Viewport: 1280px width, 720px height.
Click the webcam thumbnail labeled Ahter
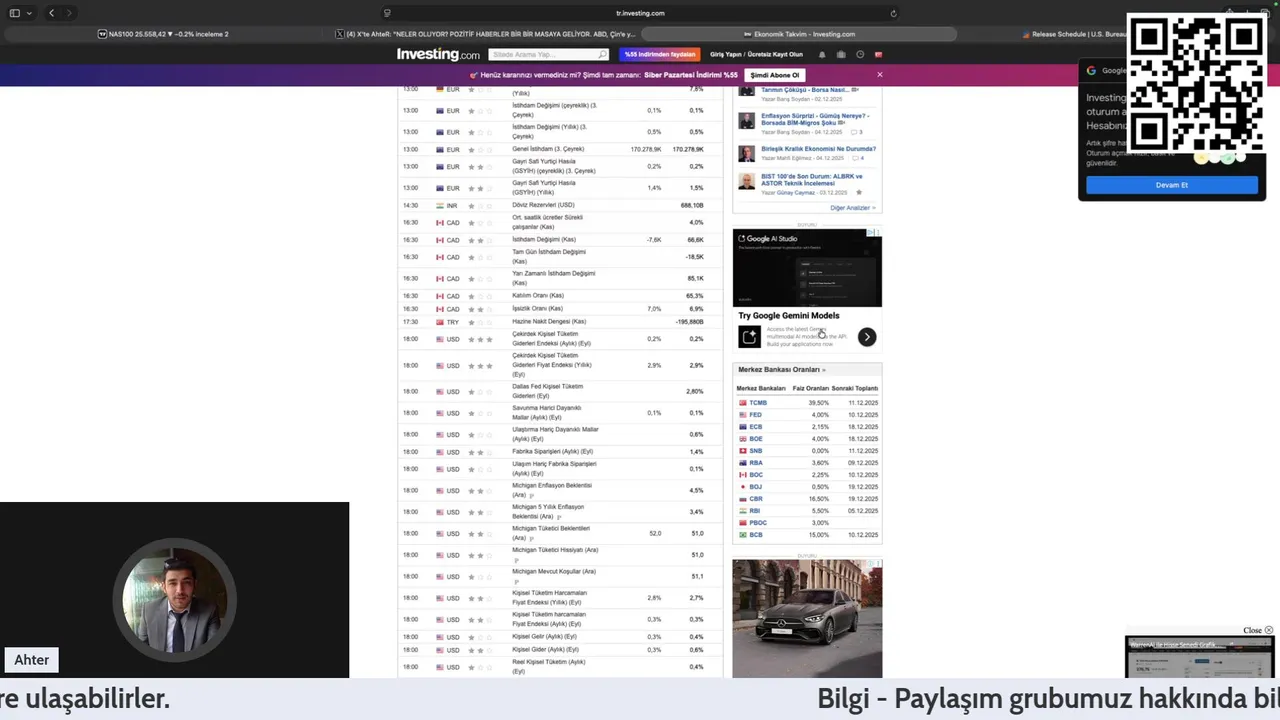tap(174, 599)
